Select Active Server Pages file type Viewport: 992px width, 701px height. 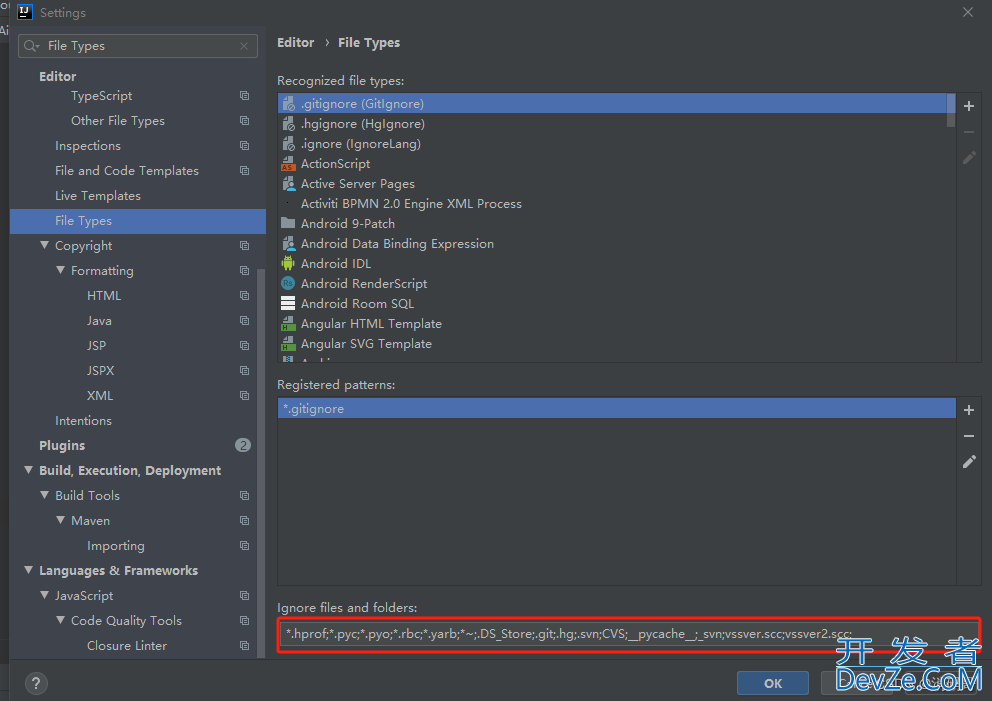point(612,183)
